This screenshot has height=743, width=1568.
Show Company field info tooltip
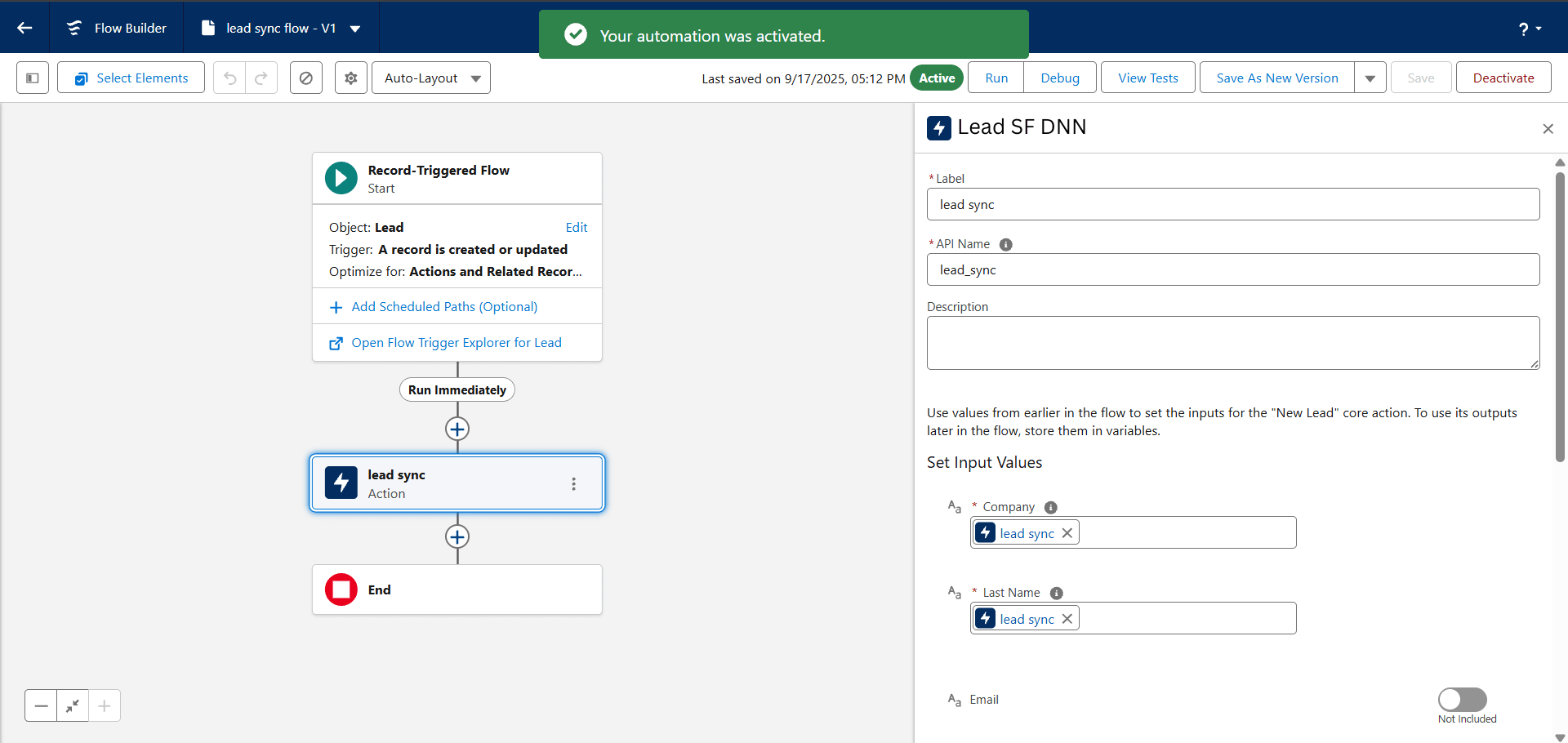(1051, 507)
